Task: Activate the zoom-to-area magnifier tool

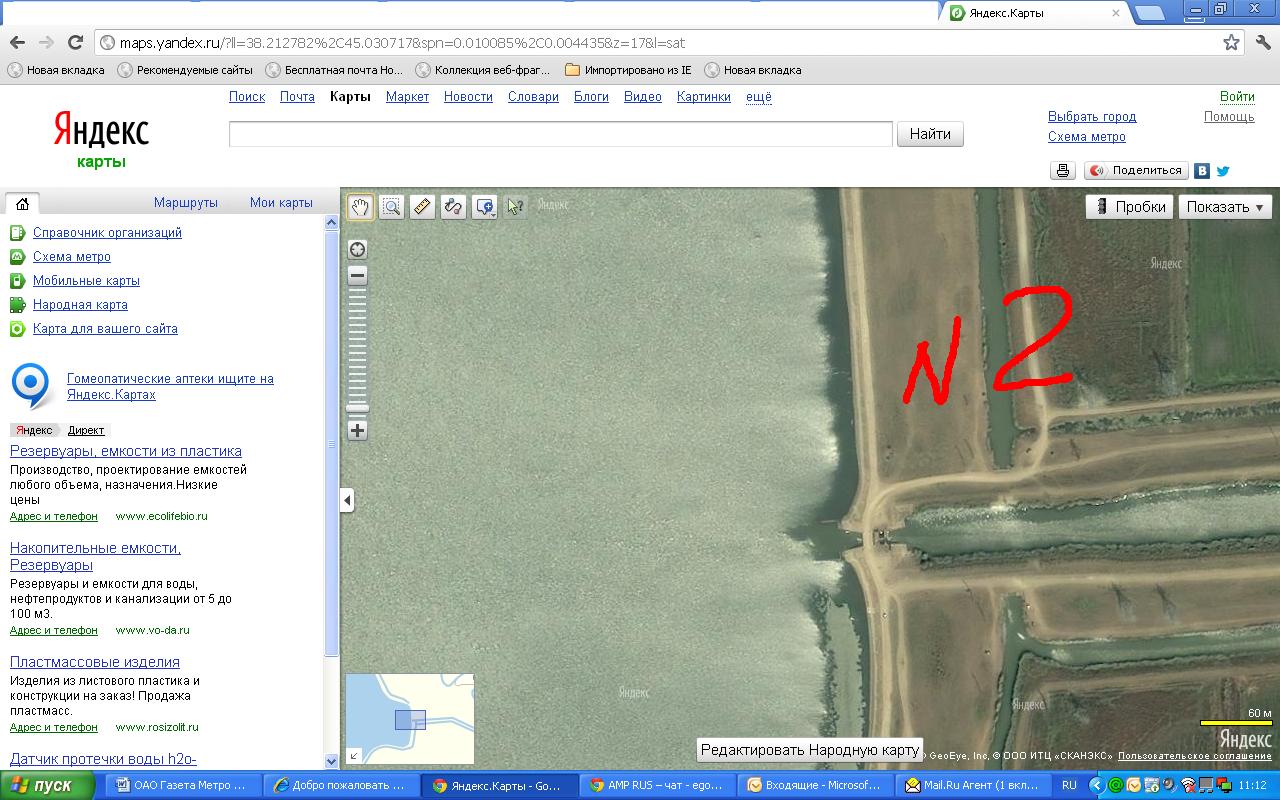Action: point(391,207)
